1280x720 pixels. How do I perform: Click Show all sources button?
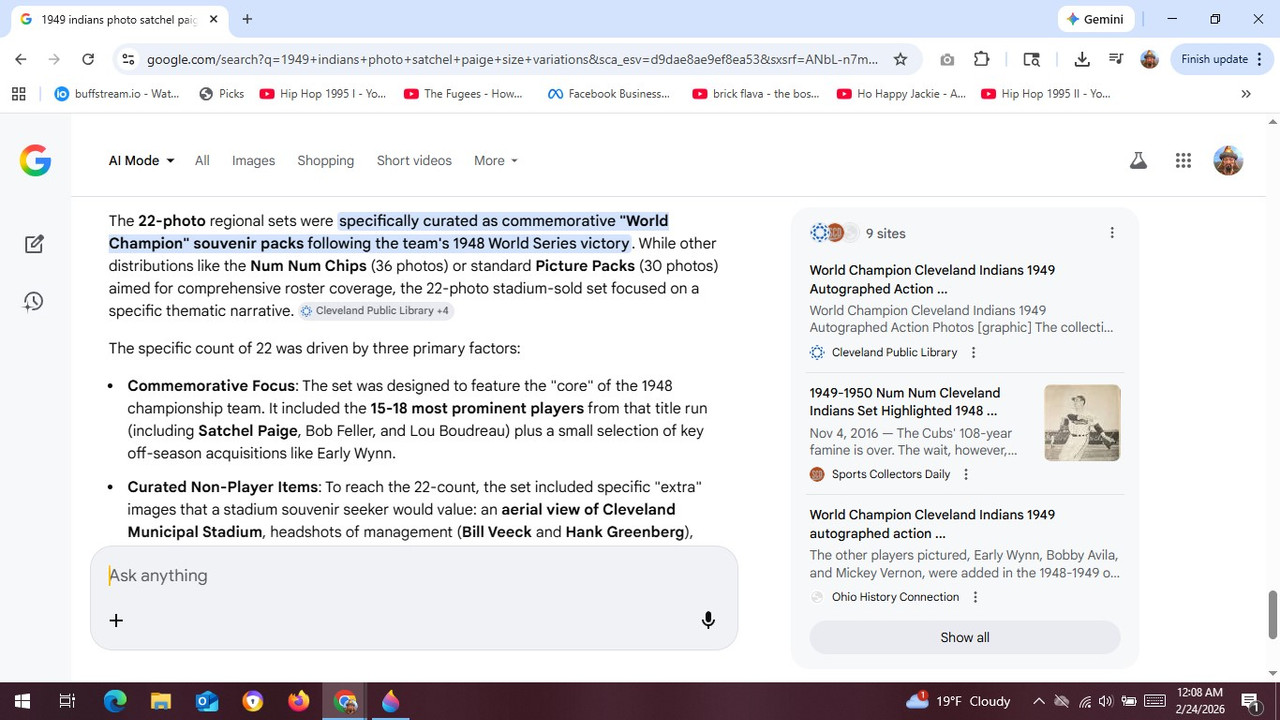(965, 637)
